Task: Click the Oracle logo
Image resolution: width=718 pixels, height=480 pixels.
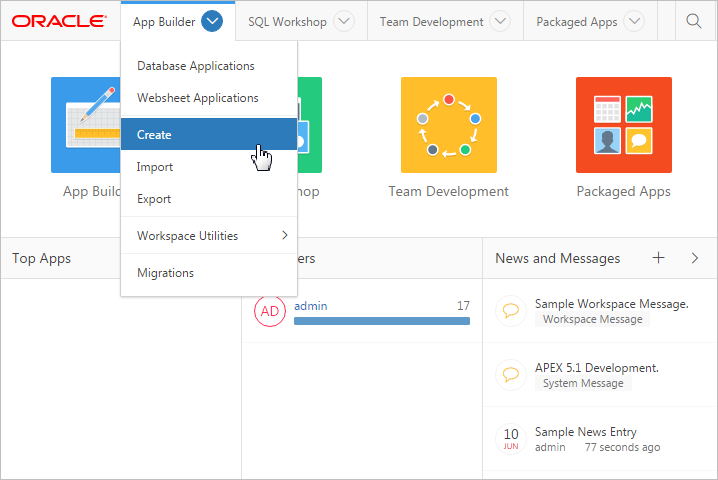Action: (59, 21)
